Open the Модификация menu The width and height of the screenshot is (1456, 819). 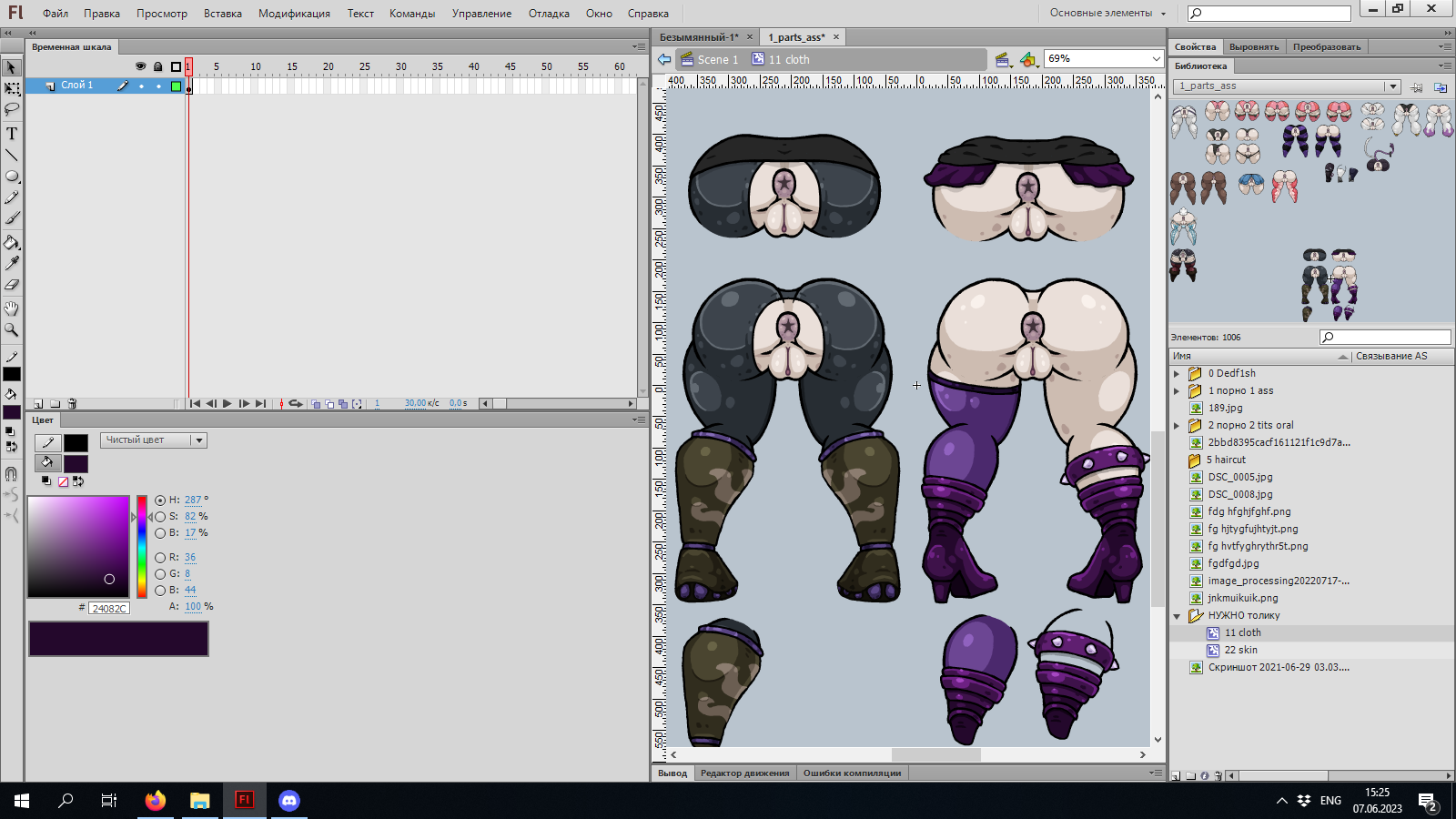(294, 14)
